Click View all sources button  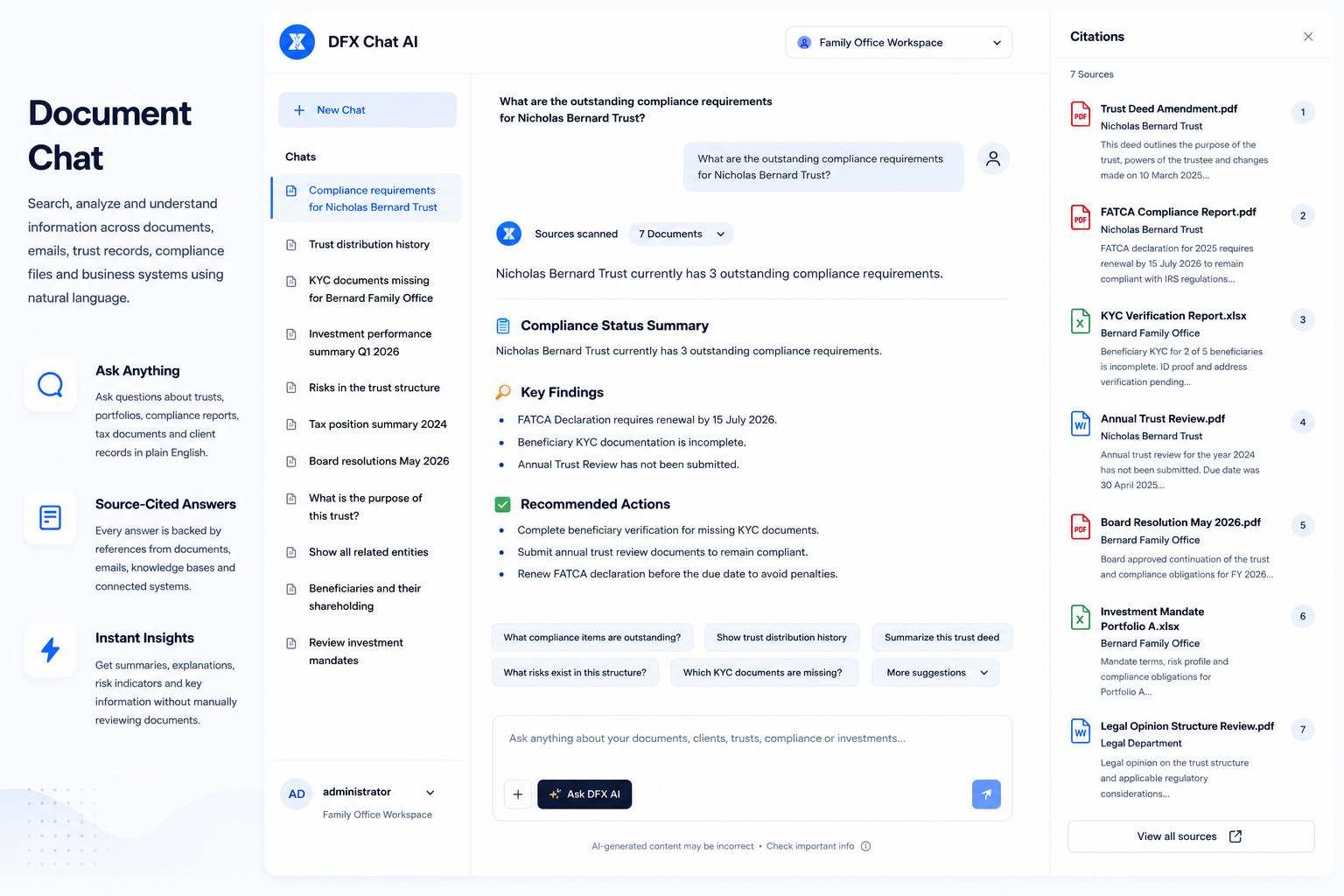click(1191, 836)
